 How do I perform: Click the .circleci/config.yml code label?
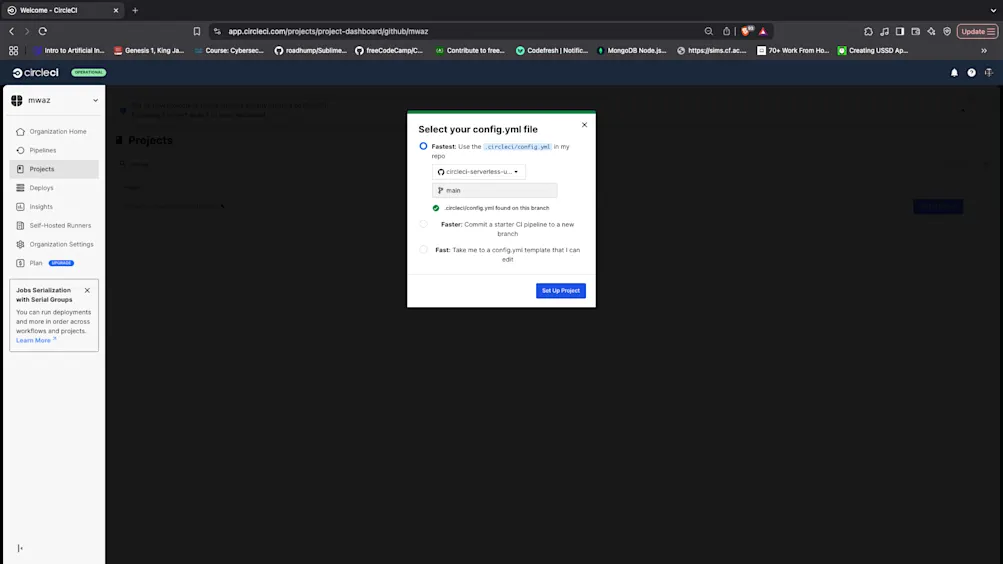(517, 146)
